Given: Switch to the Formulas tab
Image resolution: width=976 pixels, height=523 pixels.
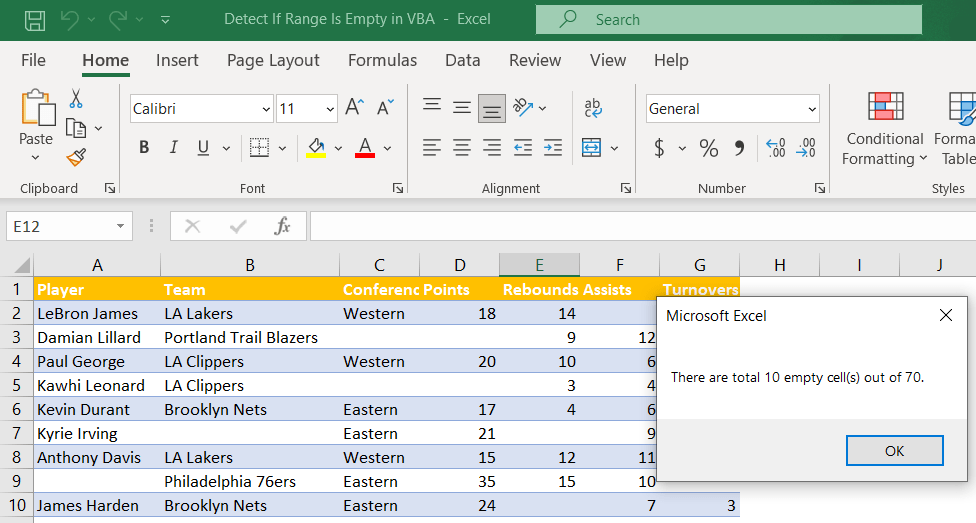Looking at the screenshot, I should [x=382, y=60].
